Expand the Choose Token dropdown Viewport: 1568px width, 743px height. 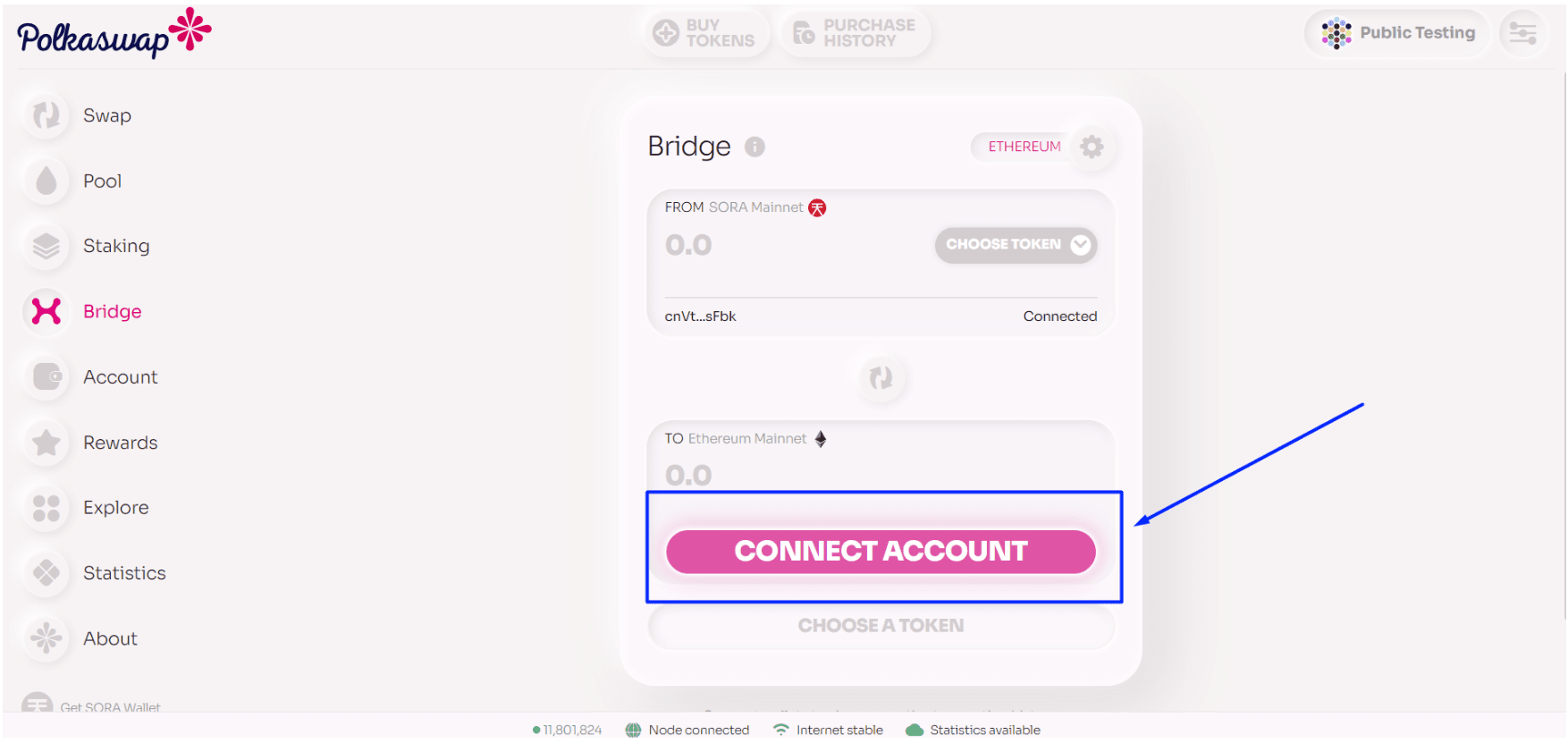[x=1016, y=245]
